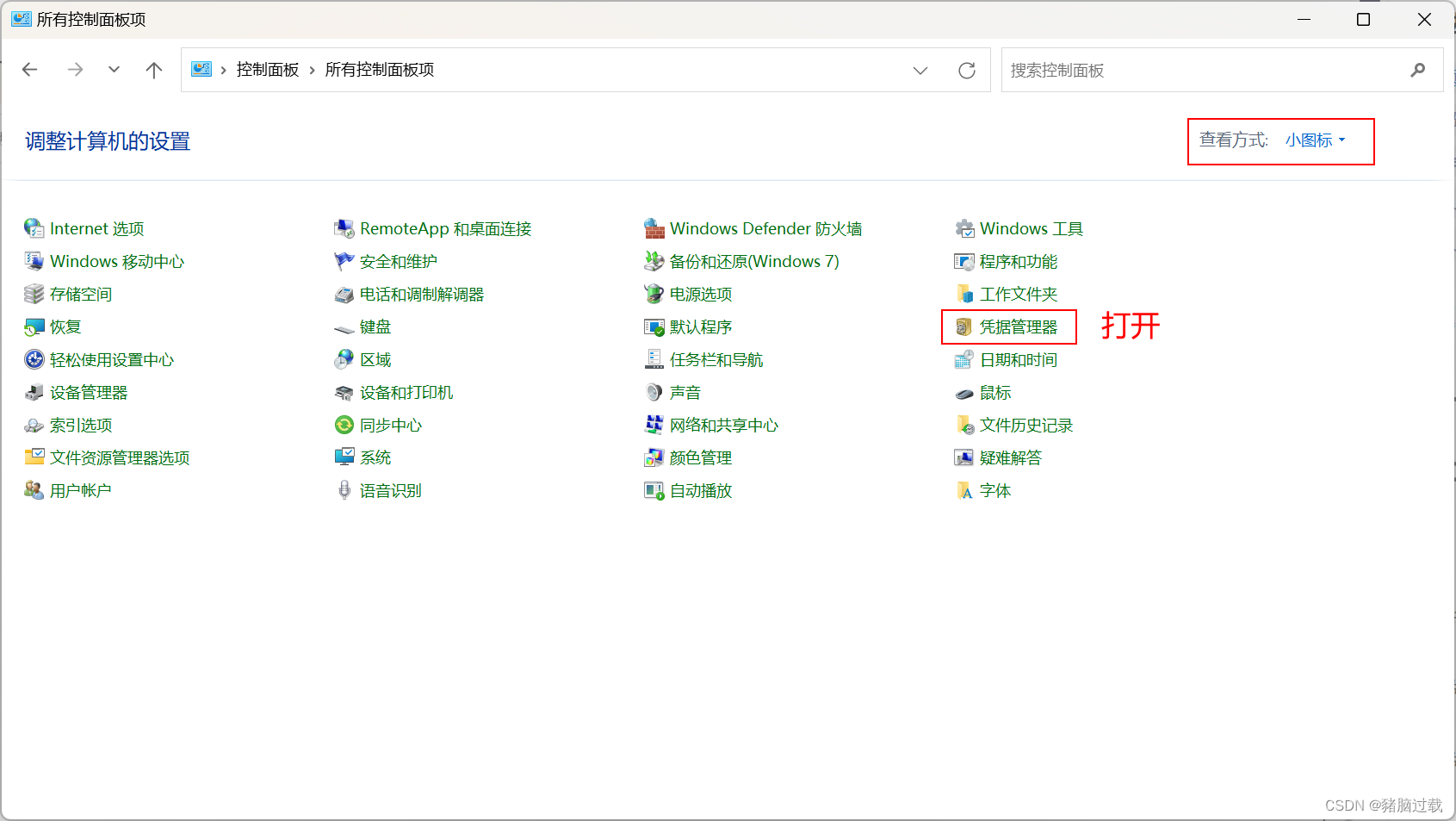Click the 设备管理器 icon

coord(34,392)
